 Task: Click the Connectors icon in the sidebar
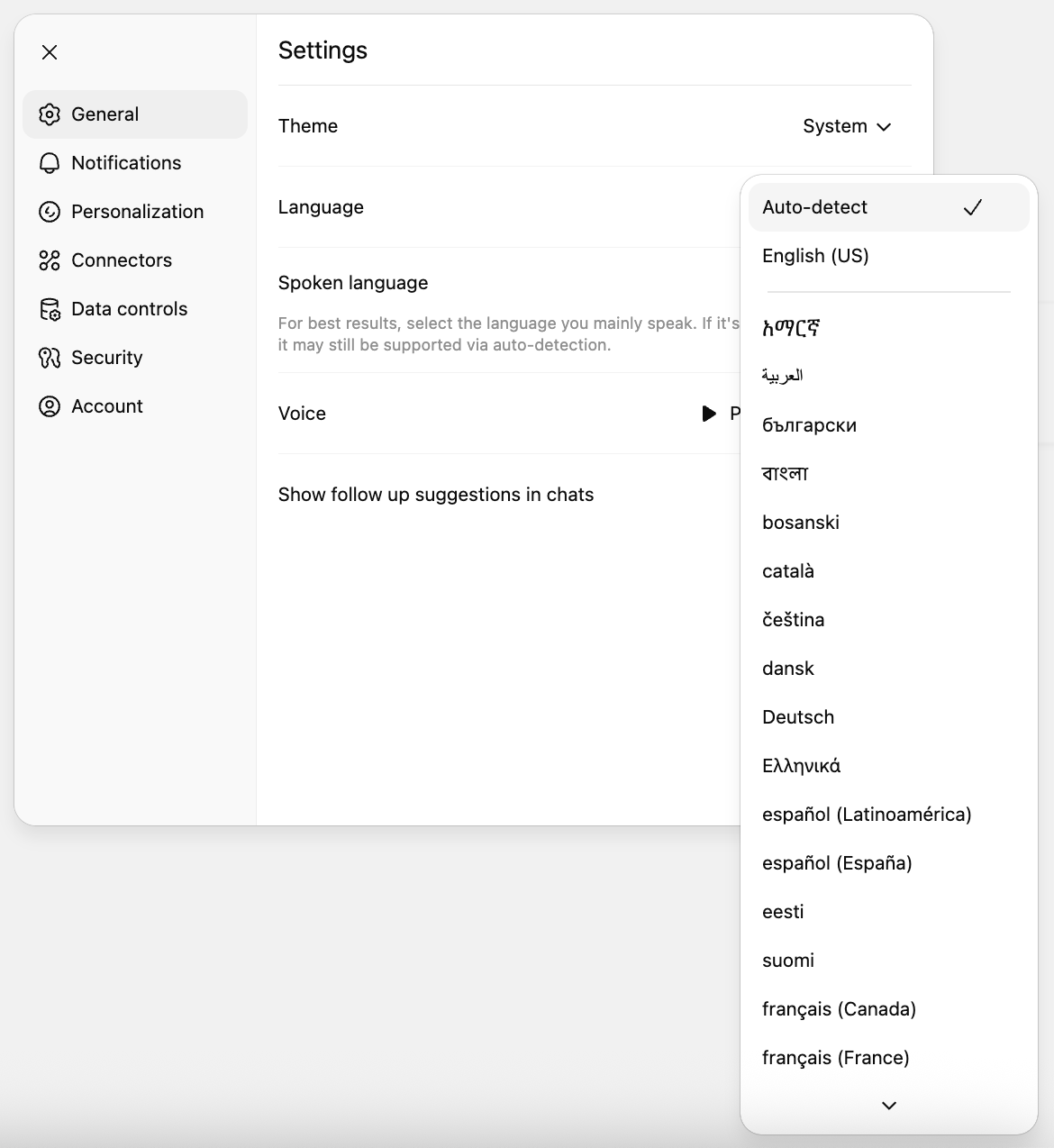(x=50, y=260)
